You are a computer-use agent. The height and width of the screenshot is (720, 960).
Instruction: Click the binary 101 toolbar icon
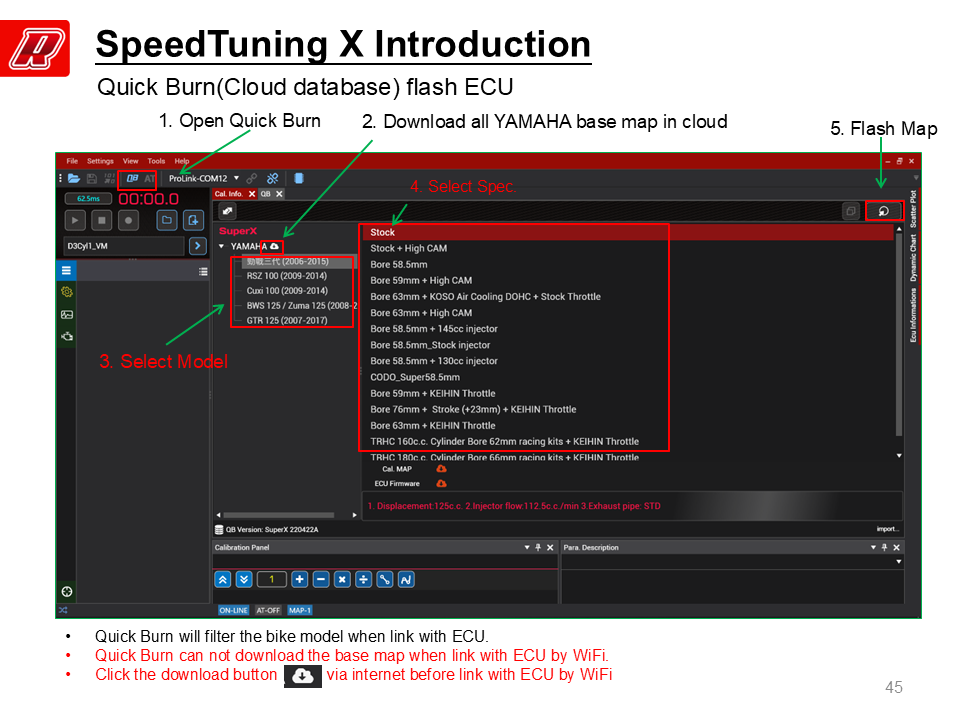[x=110, y=179]
